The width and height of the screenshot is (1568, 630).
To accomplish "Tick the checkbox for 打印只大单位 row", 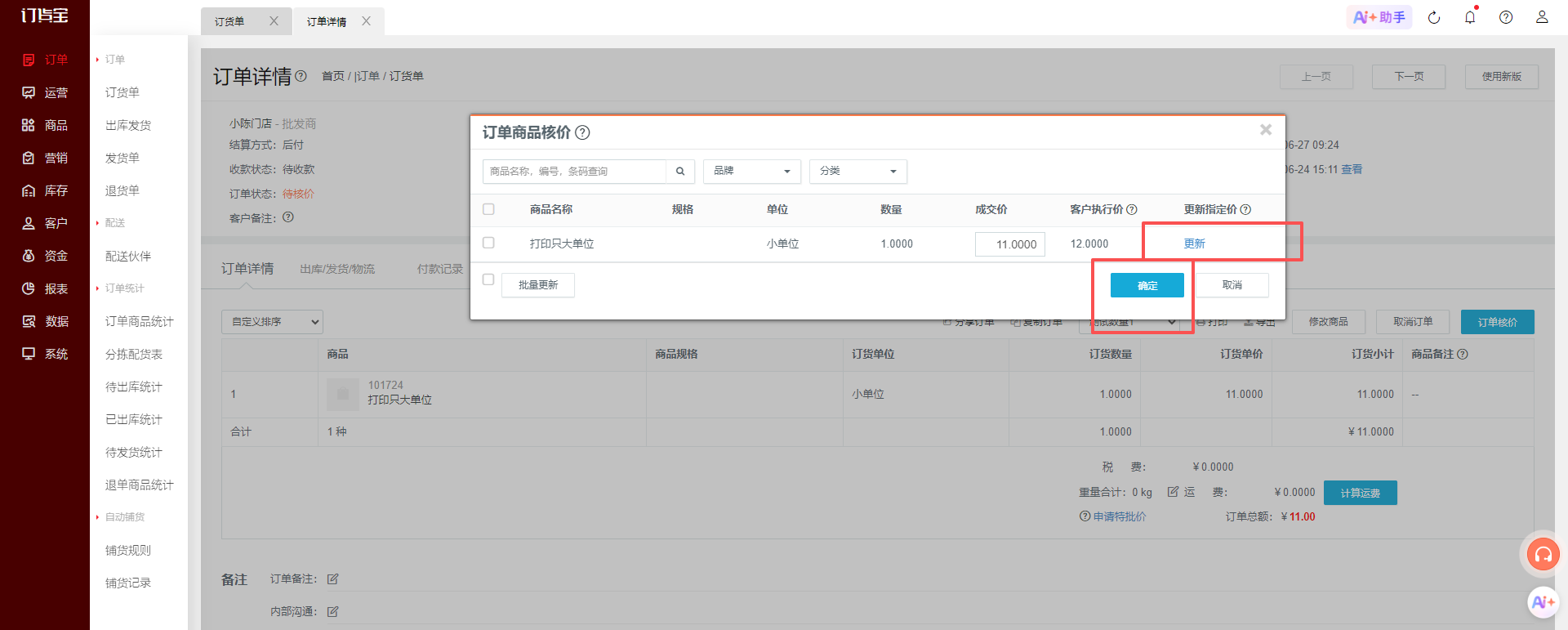I will tap(488, 243).
